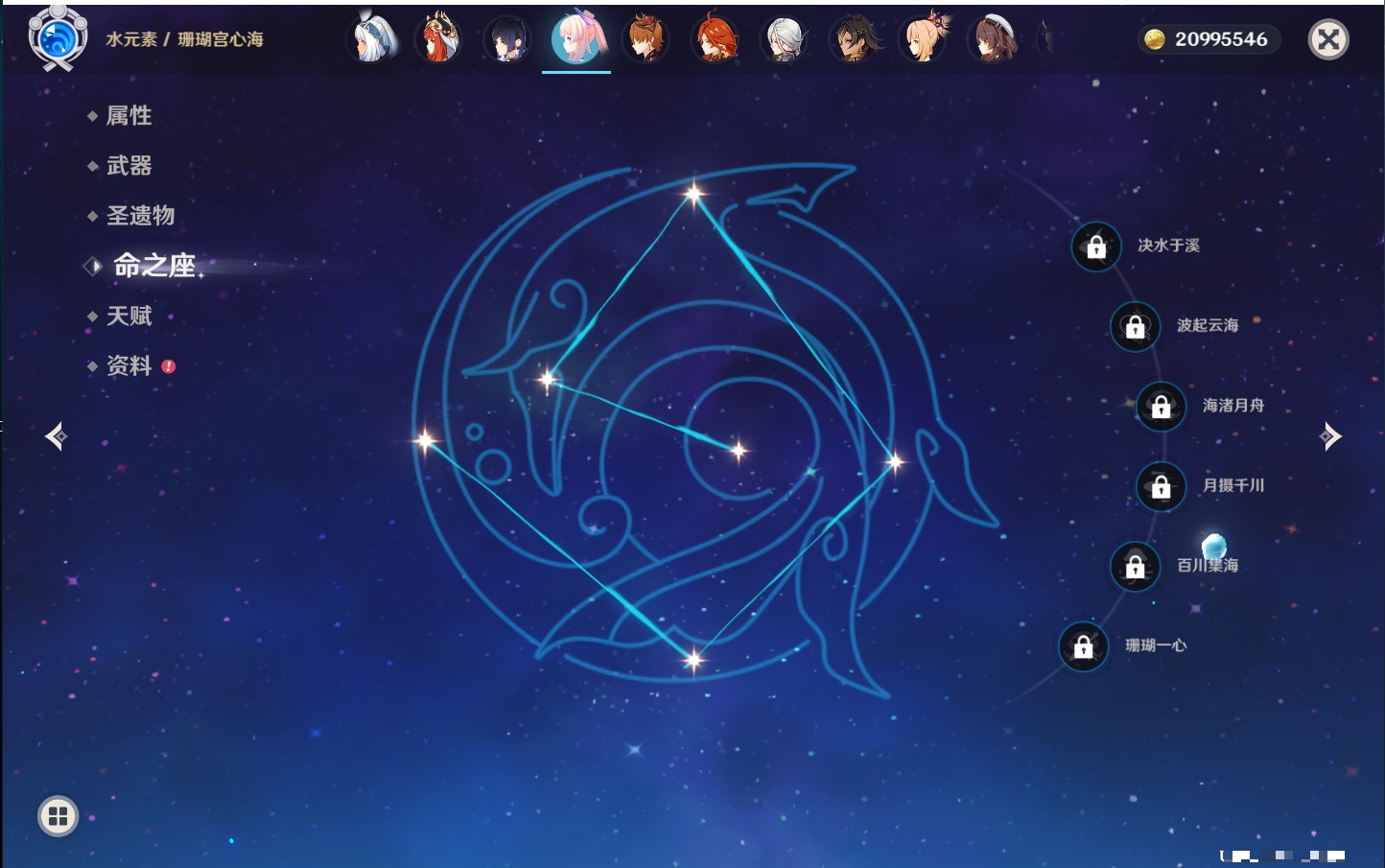Select the dark purple-haired character avatar

click(507, 39)
